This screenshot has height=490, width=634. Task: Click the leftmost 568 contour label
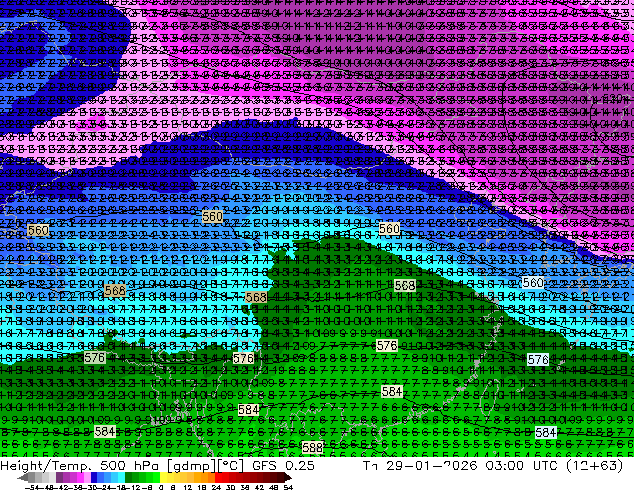115,290
